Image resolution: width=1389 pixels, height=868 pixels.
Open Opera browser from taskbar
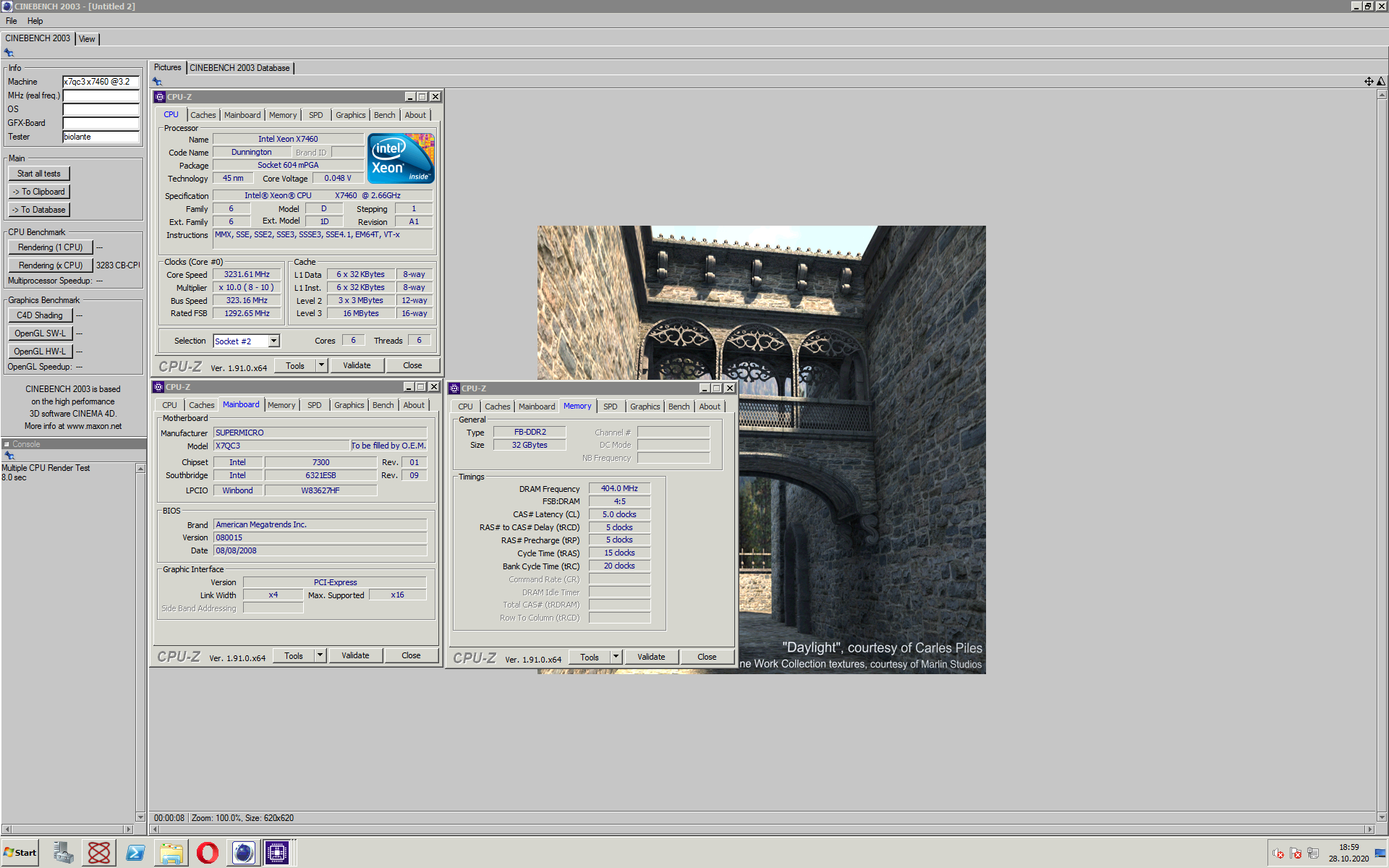[208, 853]
